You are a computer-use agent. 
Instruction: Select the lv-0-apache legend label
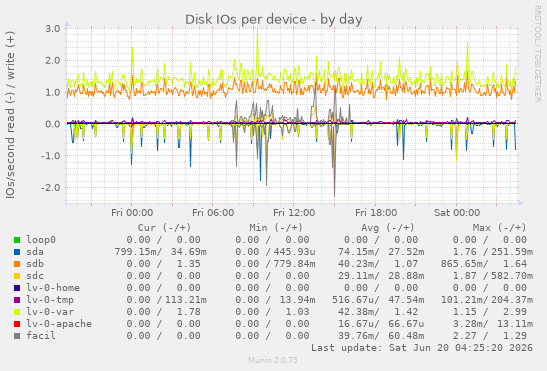[59, 324]
